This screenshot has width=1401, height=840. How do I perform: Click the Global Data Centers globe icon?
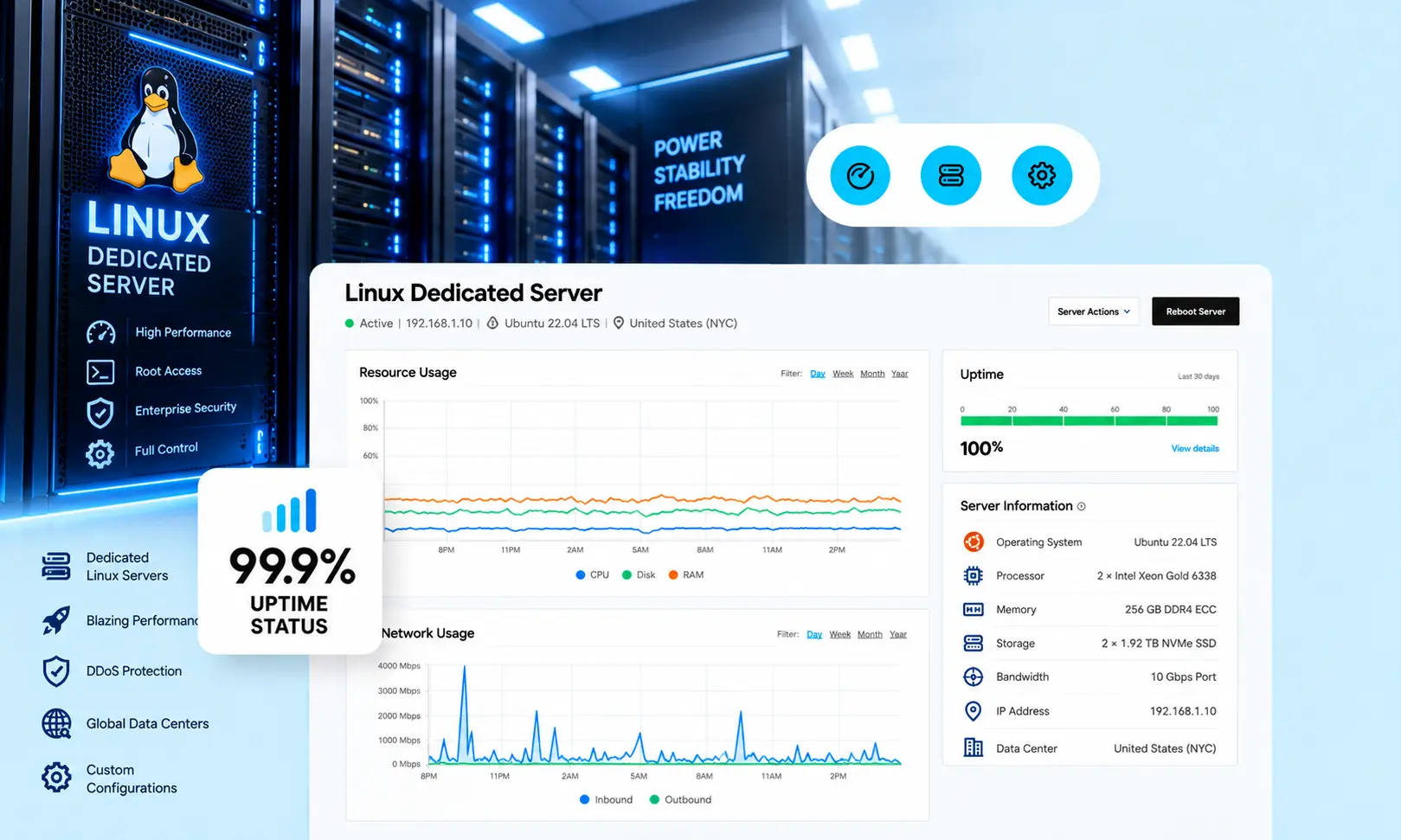(x=56, y=724)
